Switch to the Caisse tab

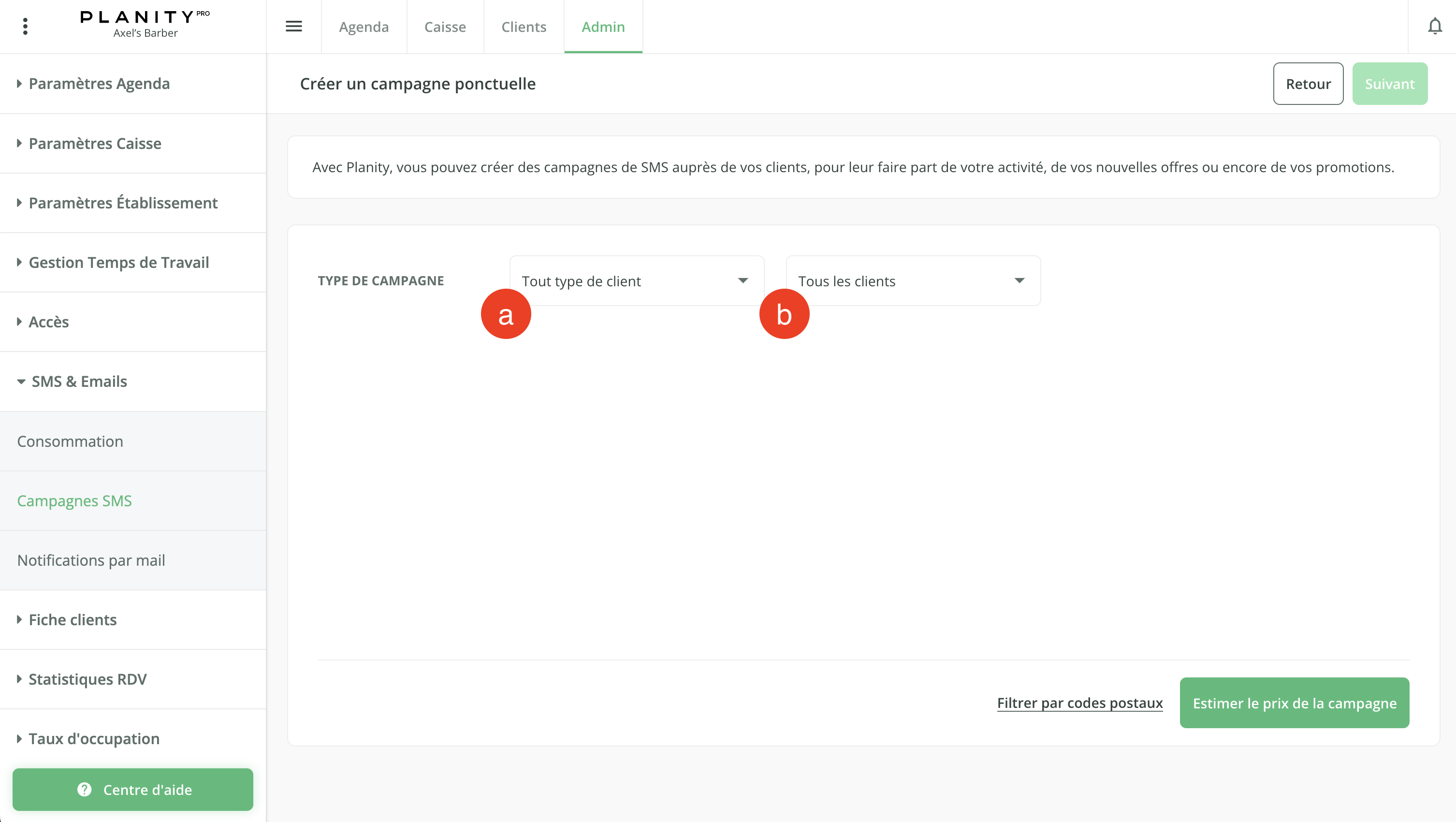[445, 27]
